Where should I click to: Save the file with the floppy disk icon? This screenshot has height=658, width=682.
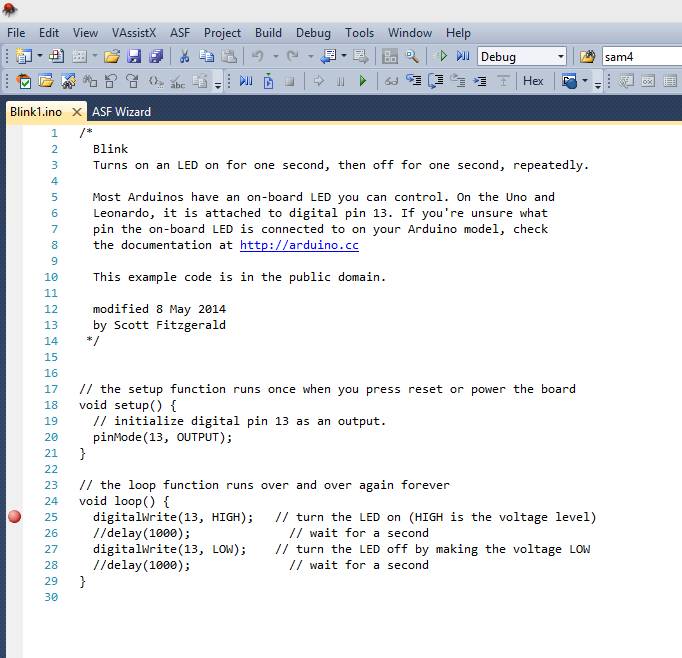134,57
